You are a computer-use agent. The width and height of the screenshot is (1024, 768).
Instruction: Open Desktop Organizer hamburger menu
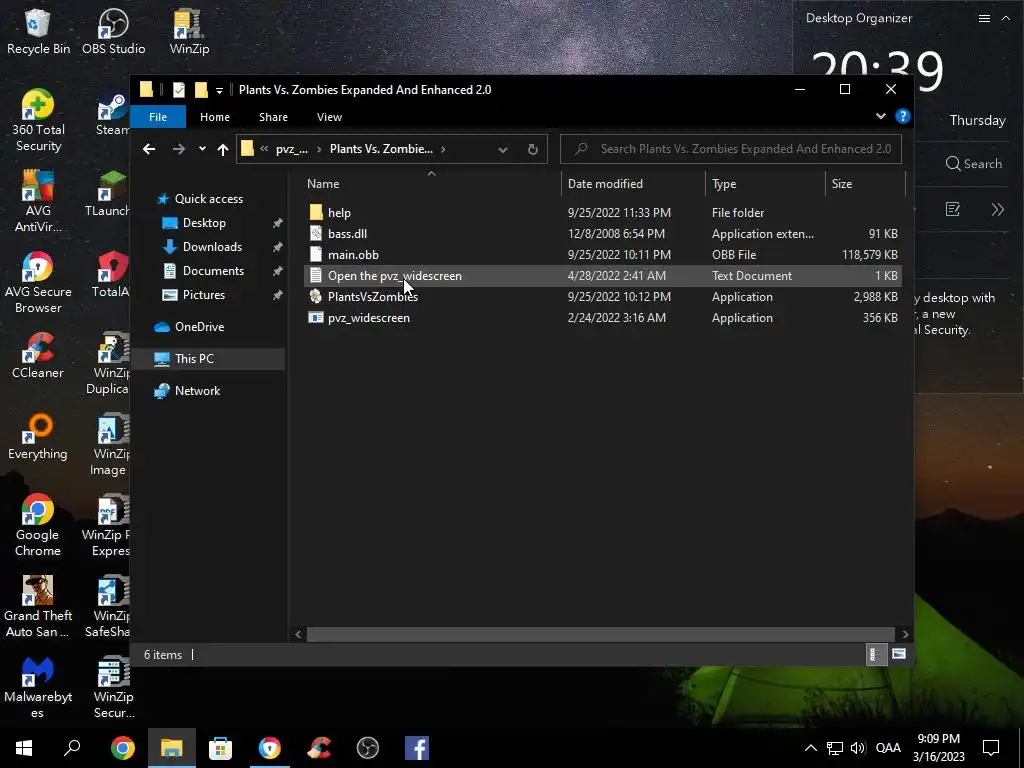click(984, 18)
